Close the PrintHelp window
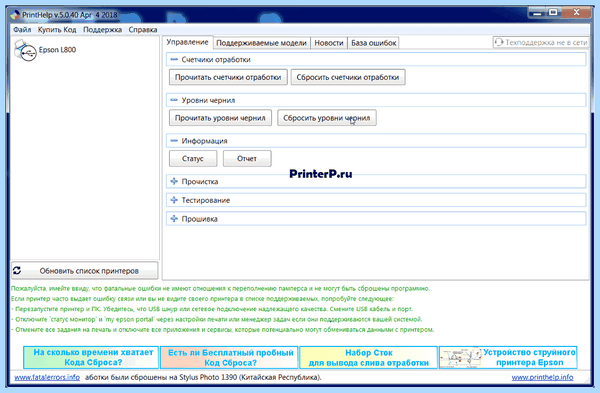The height and width of the screenshot is (393, 600). pos(577,13)
